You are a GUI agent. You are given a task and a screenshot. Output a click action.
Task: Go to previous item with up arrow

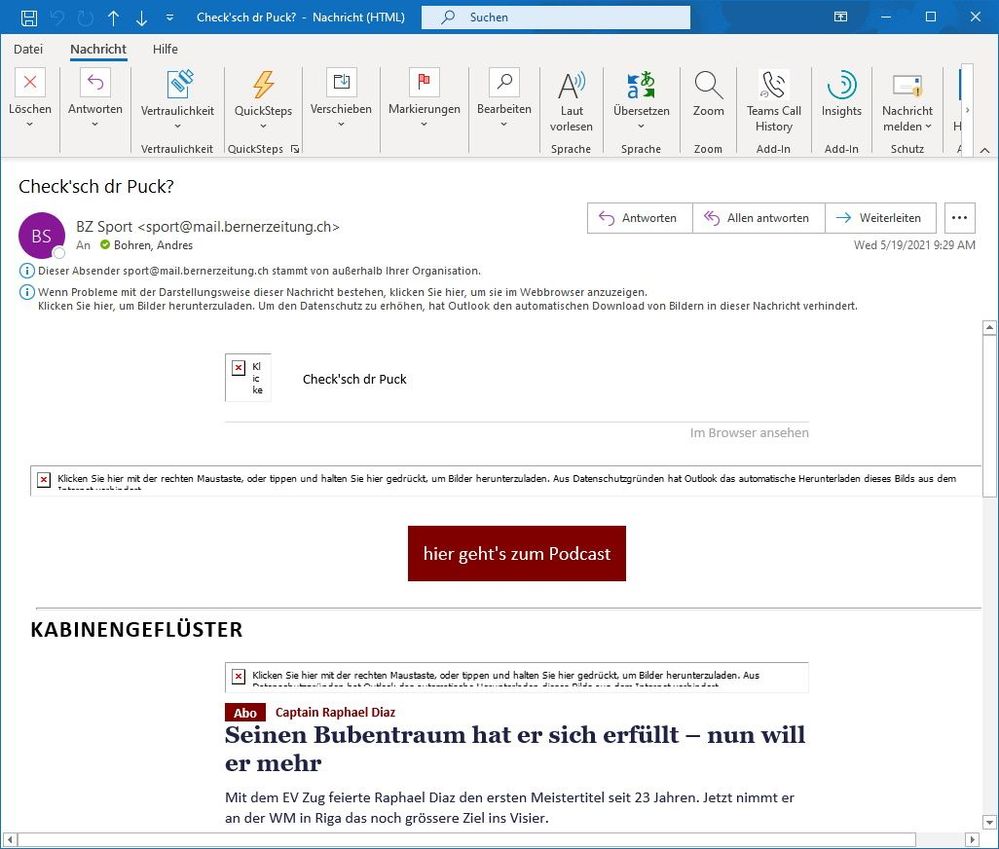(x=113, y=18)
